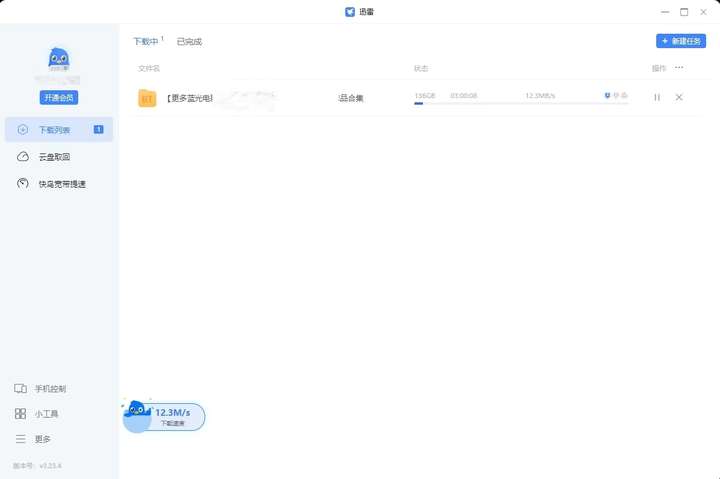Screen dimensions: 720x479
Task: Expand the 更多 menu in the sidebar
Action: 43,439
